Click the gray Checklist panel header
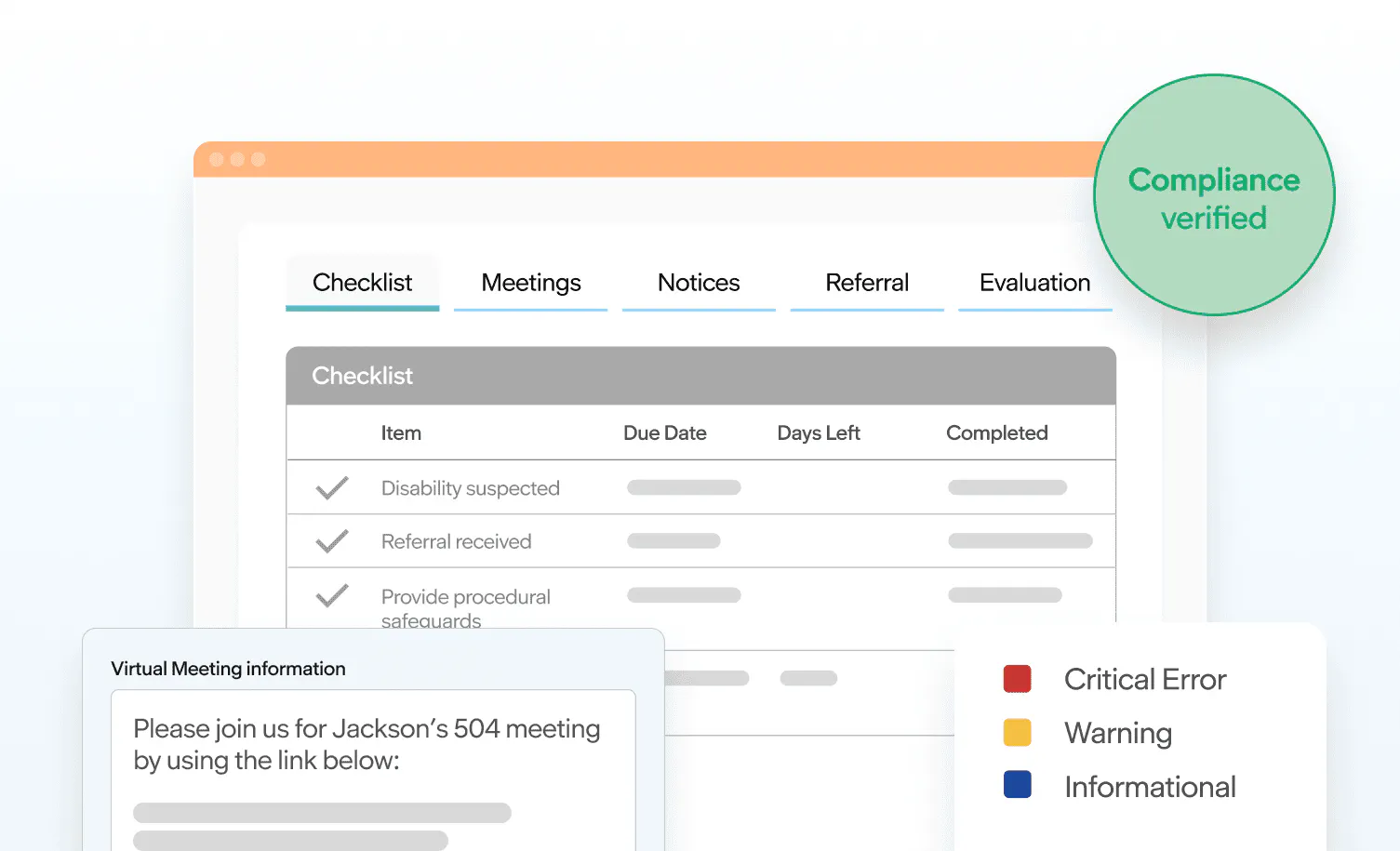The width and height of the screenshot is (1400, 851). pos(700,376)
